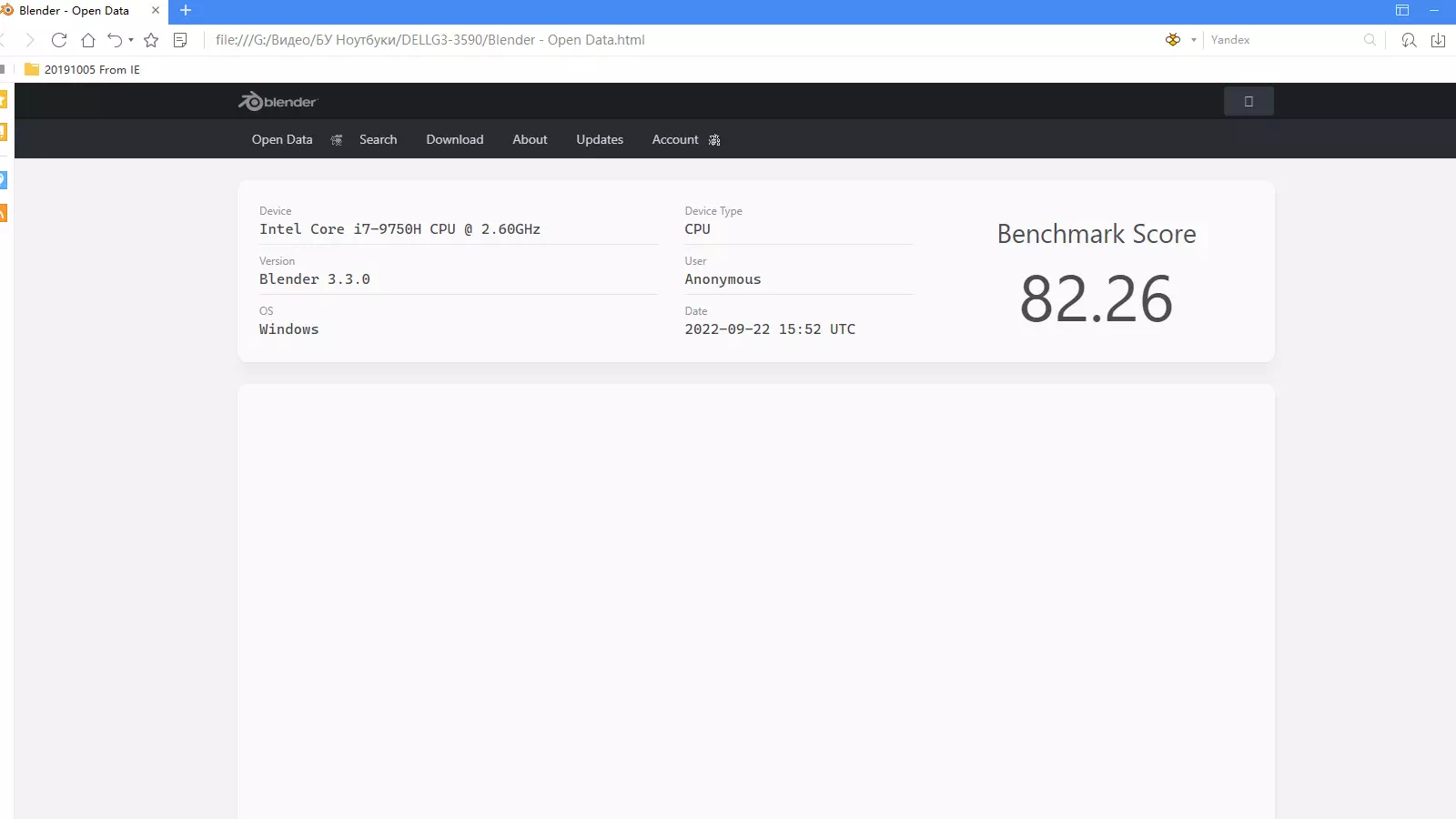Expand the 20191005 From IE bookmarks folder
This screenshot has width=1456, height=819.
[82, 69]
